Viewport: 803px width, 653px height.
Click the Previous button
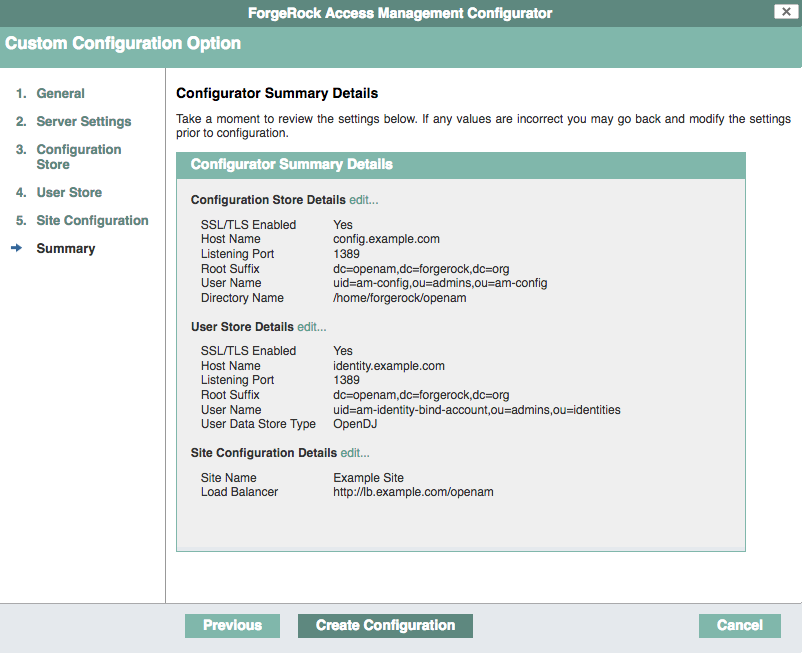pyautogui.click(x=233, y=625)
